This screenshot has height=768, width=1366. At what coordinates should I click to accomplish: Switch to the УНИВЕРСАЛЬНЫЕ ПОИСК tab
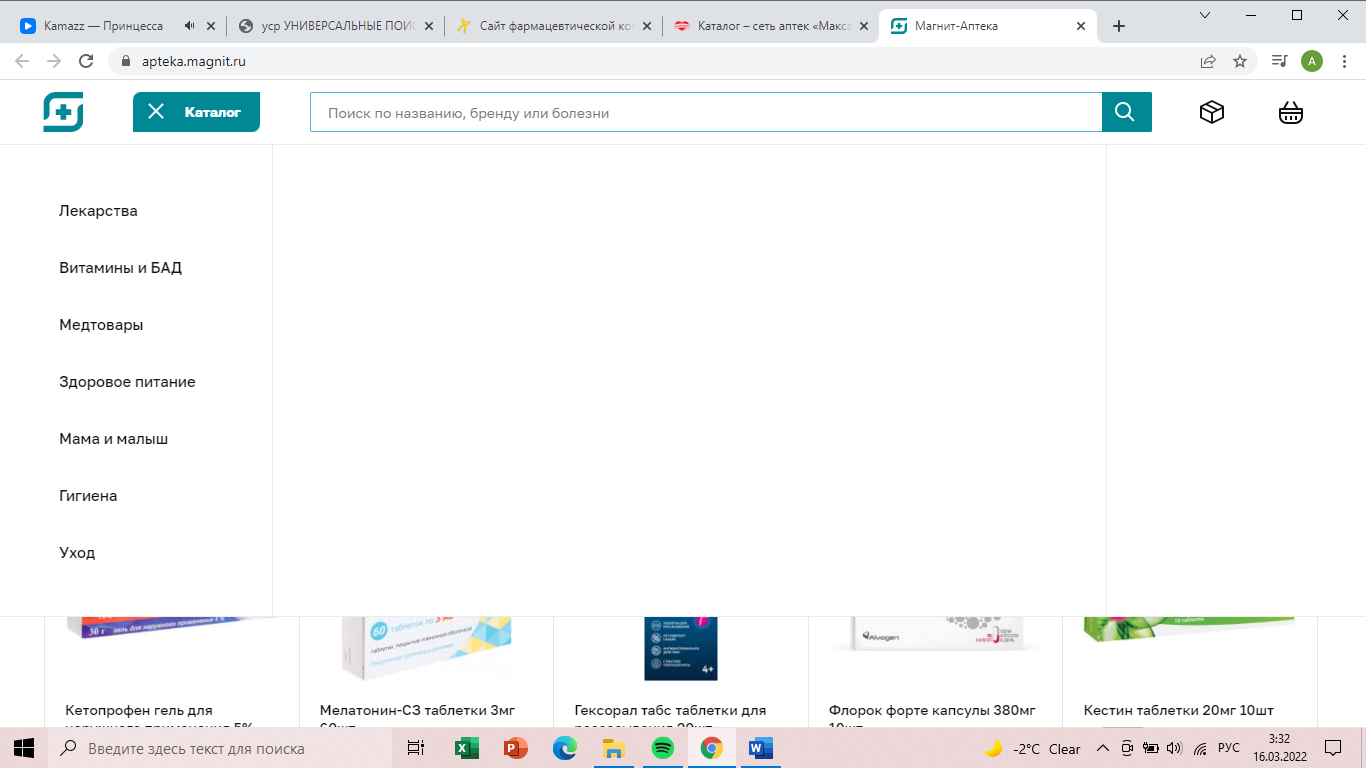coord(335,26)
